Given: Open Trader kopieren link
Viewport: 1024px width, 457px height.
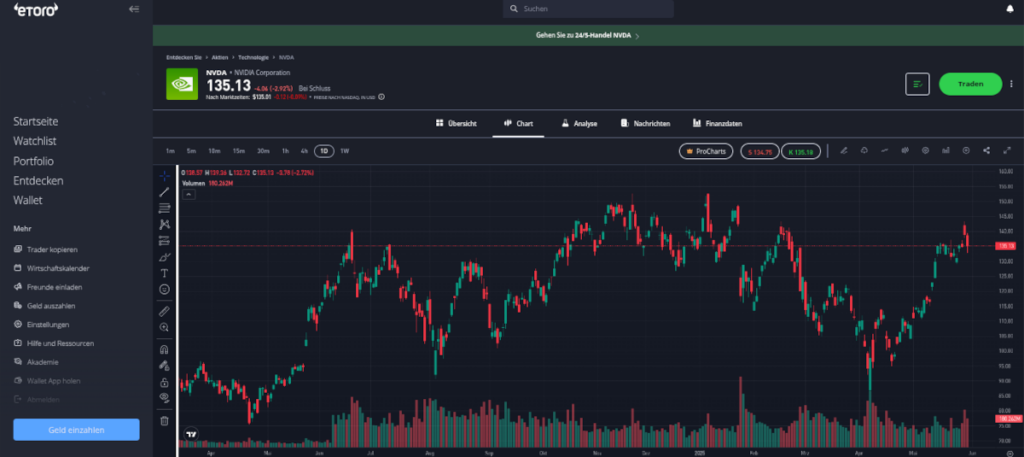Looking at the screenshot, I should [46, 249].
